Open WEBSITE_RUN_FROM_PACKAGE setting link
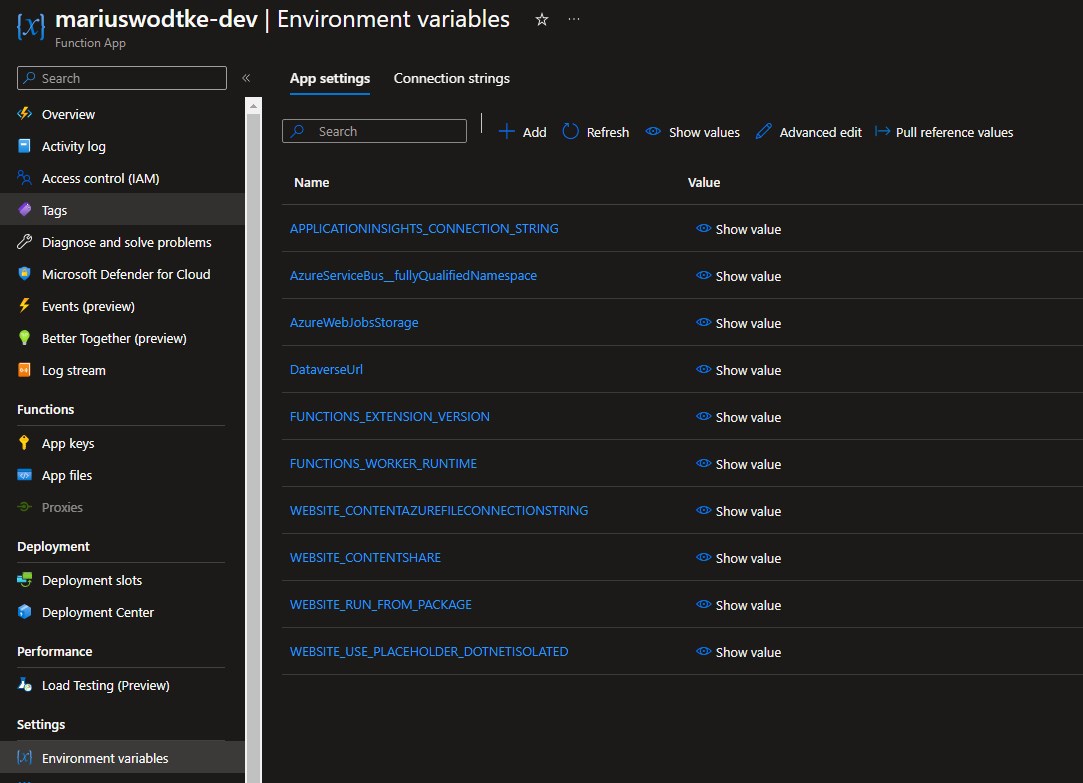The height and width of the screenshot is (783, 1083). [381, 603]
